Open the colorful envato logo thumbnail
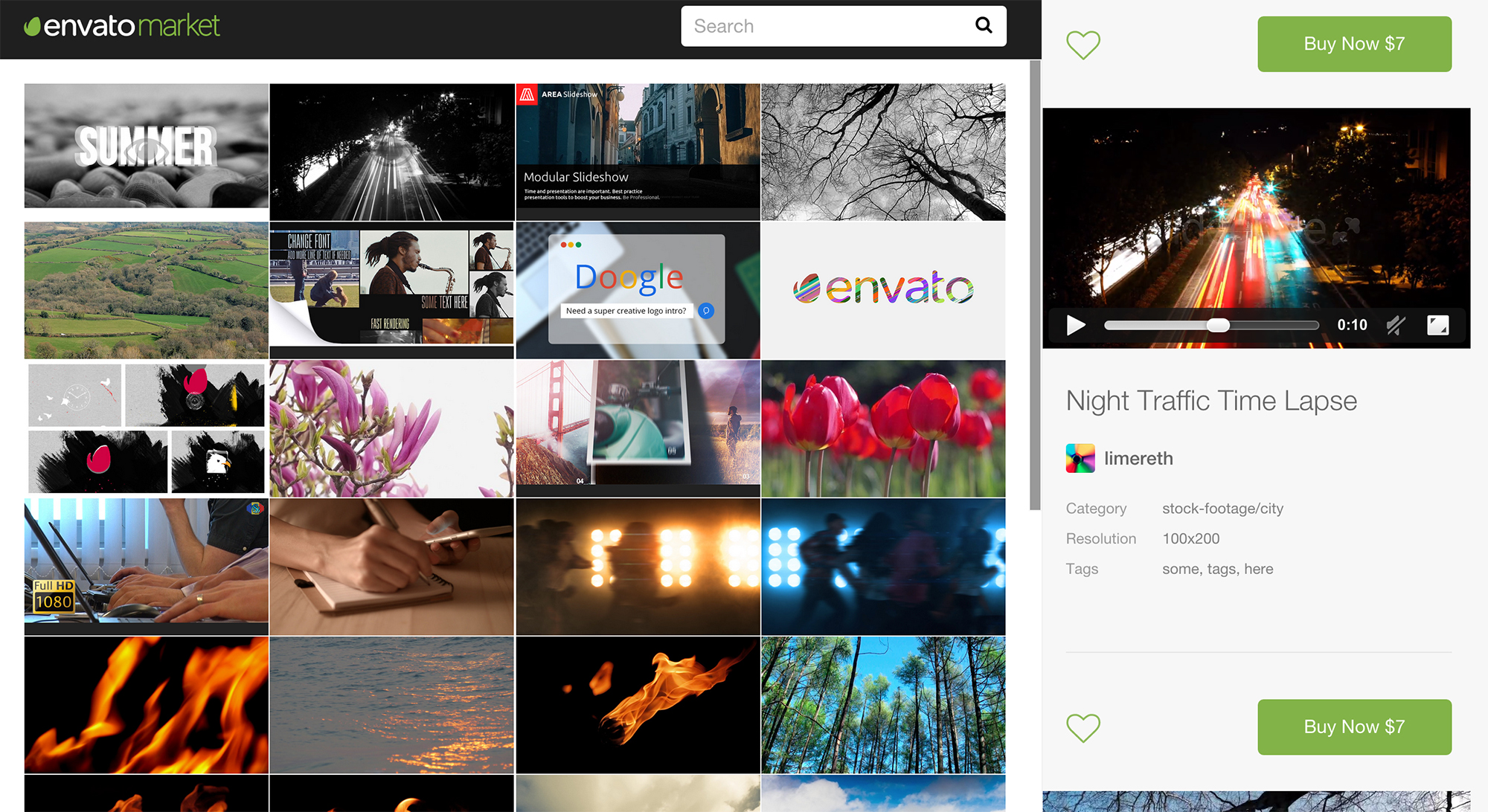1488x812 pixels. point(884,290)
